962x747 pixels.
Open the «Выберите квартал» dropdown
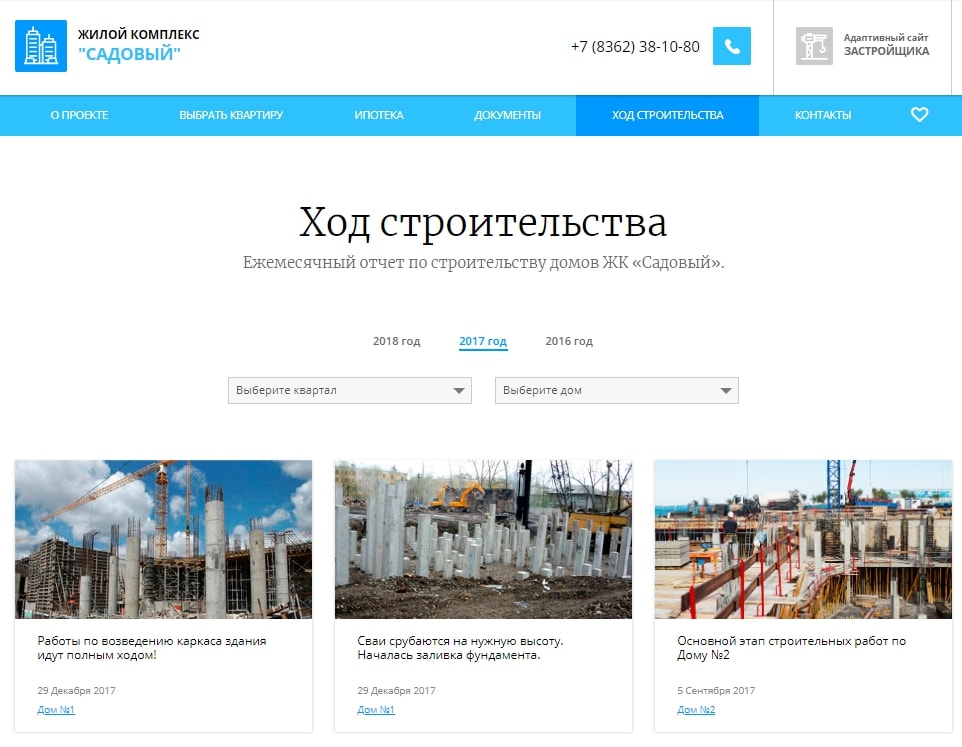[x=350, y=390]
